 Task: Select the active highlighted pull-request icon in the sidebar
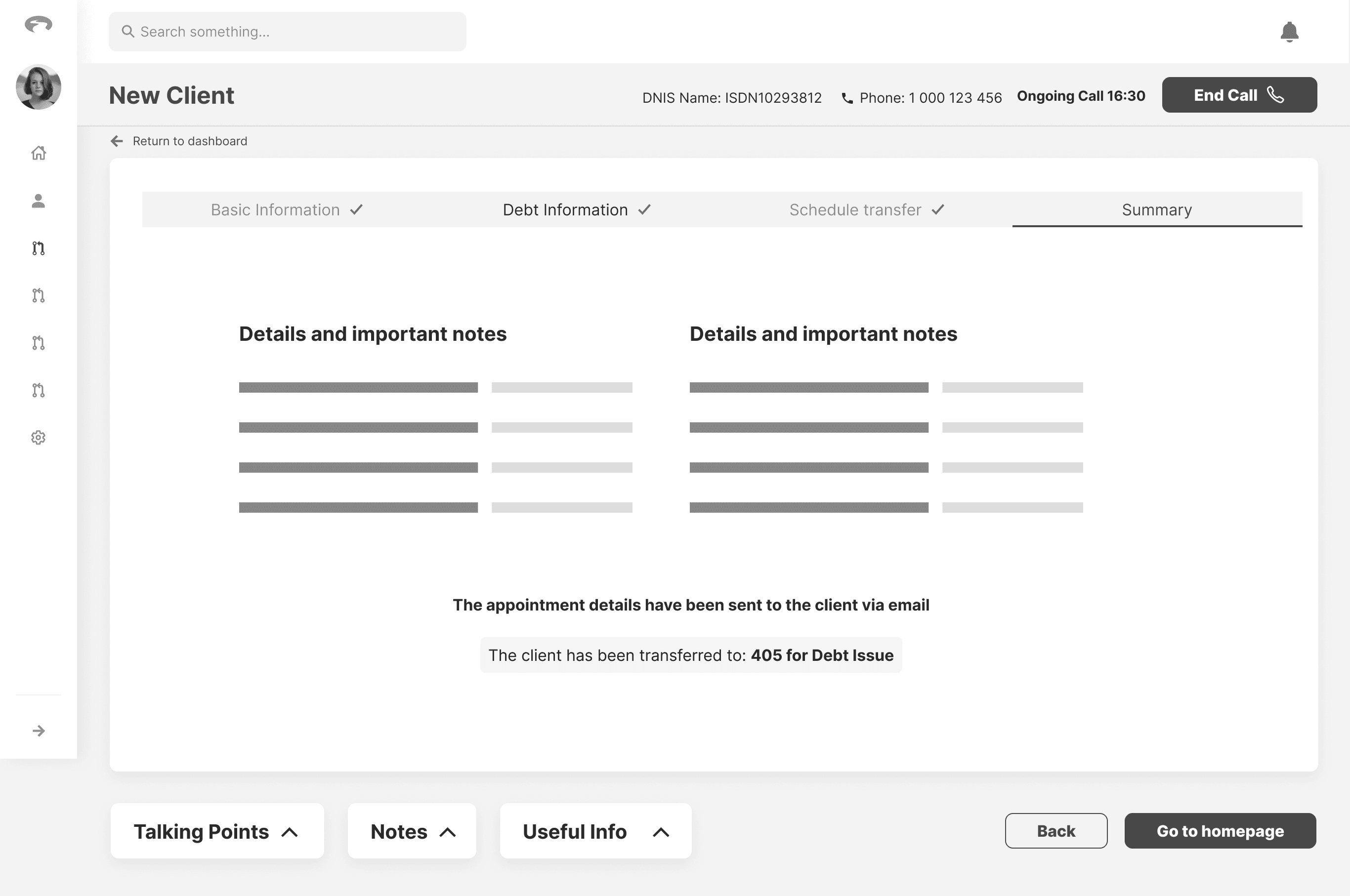[x=38, y=248]
